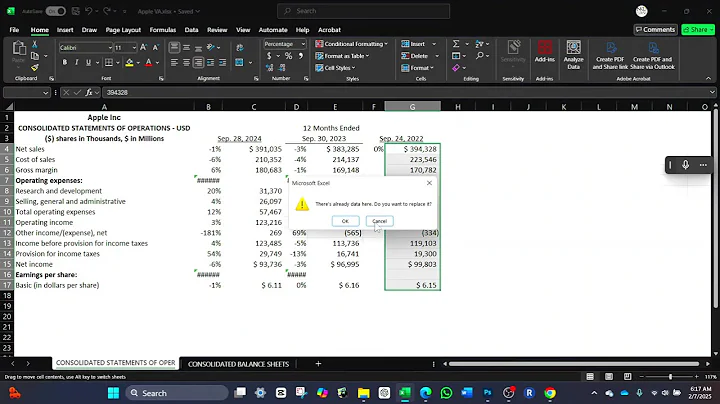Click the Wrap Text icon
720x404 pixels.
click(240, 47)
